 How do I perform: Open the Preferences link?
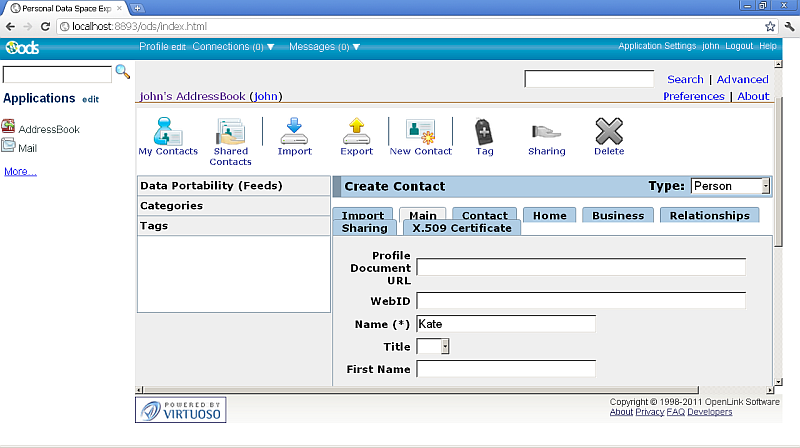[x=693, y=96]
